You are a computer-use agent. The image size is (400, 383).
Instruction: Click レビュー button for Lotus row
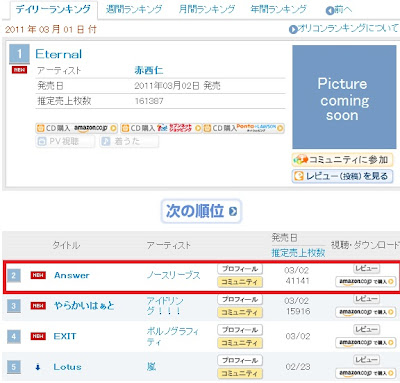tap(366, 360)
